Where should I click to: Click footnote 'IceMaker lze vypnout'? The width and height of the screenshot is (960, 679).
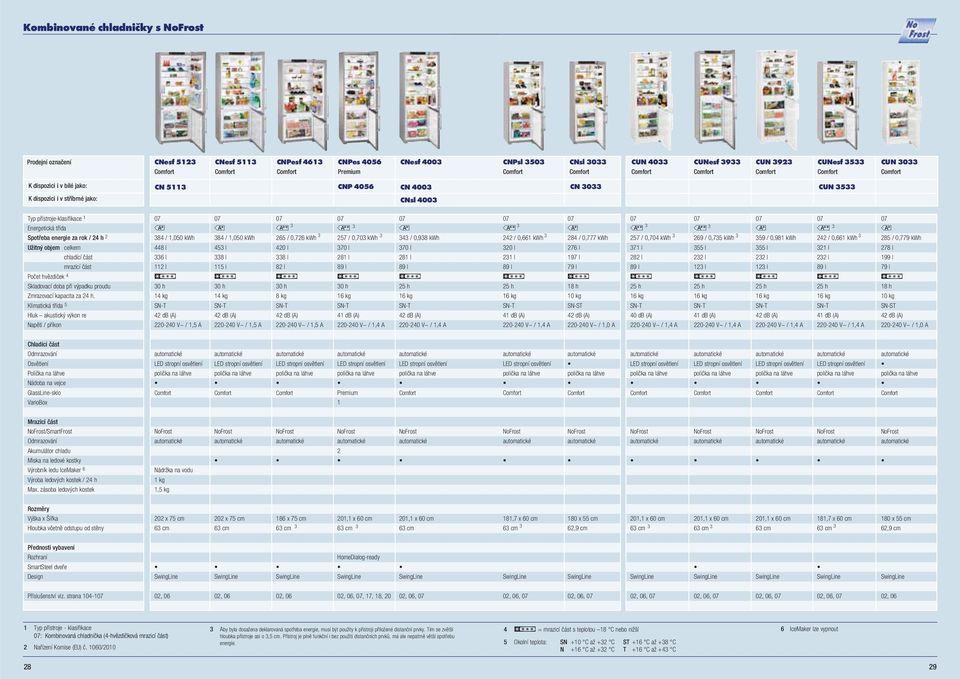(x=814, y=629)
